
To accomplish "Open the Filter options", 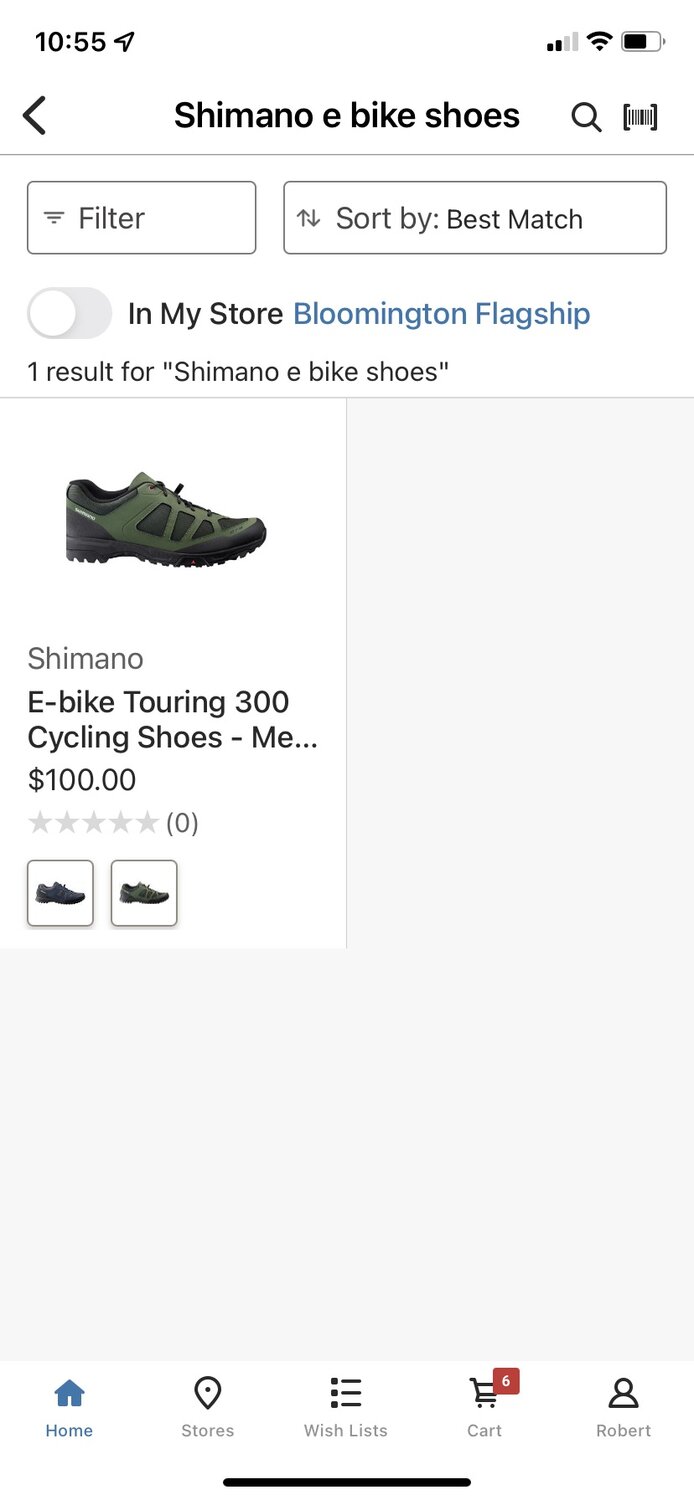I will click(141, 218).
